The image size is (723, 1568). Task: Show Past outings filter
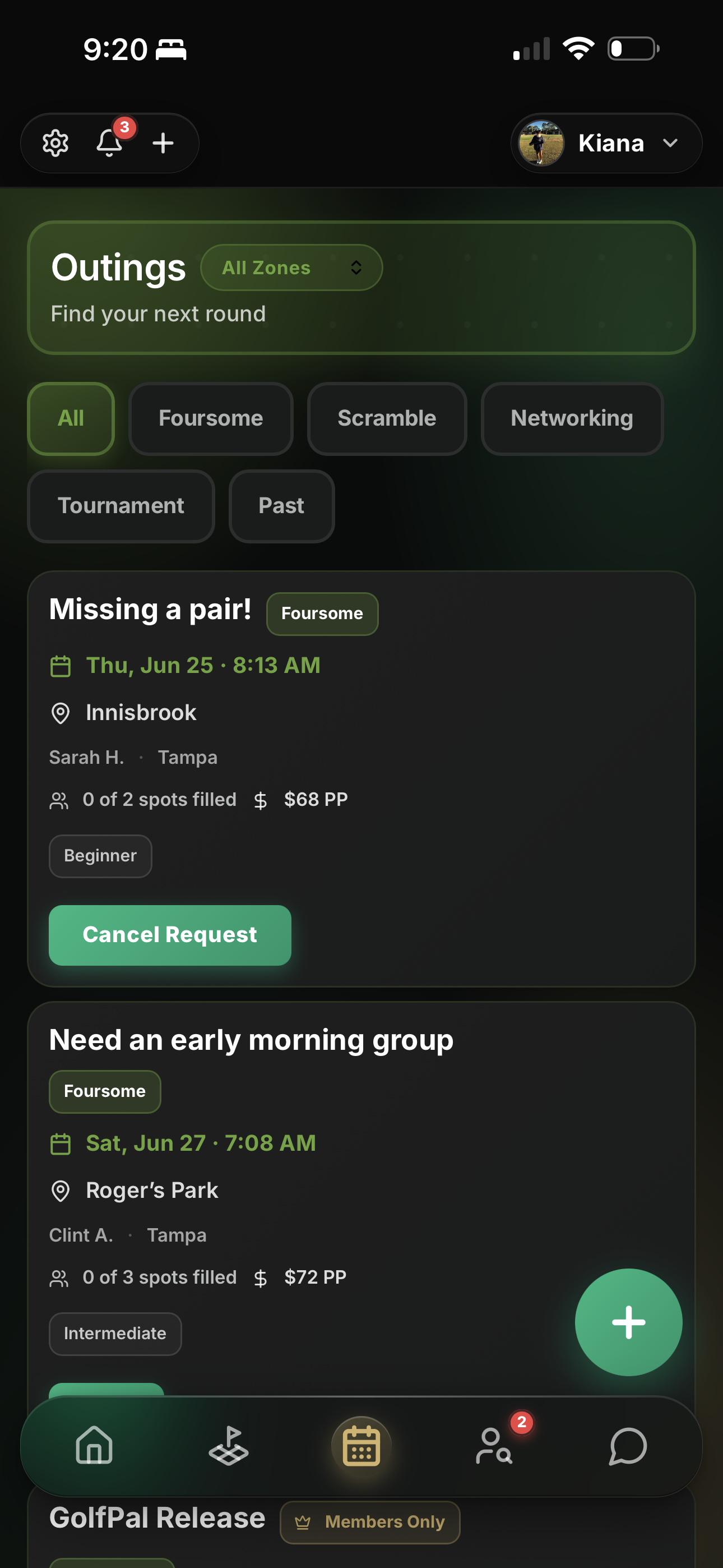(281, 506)
